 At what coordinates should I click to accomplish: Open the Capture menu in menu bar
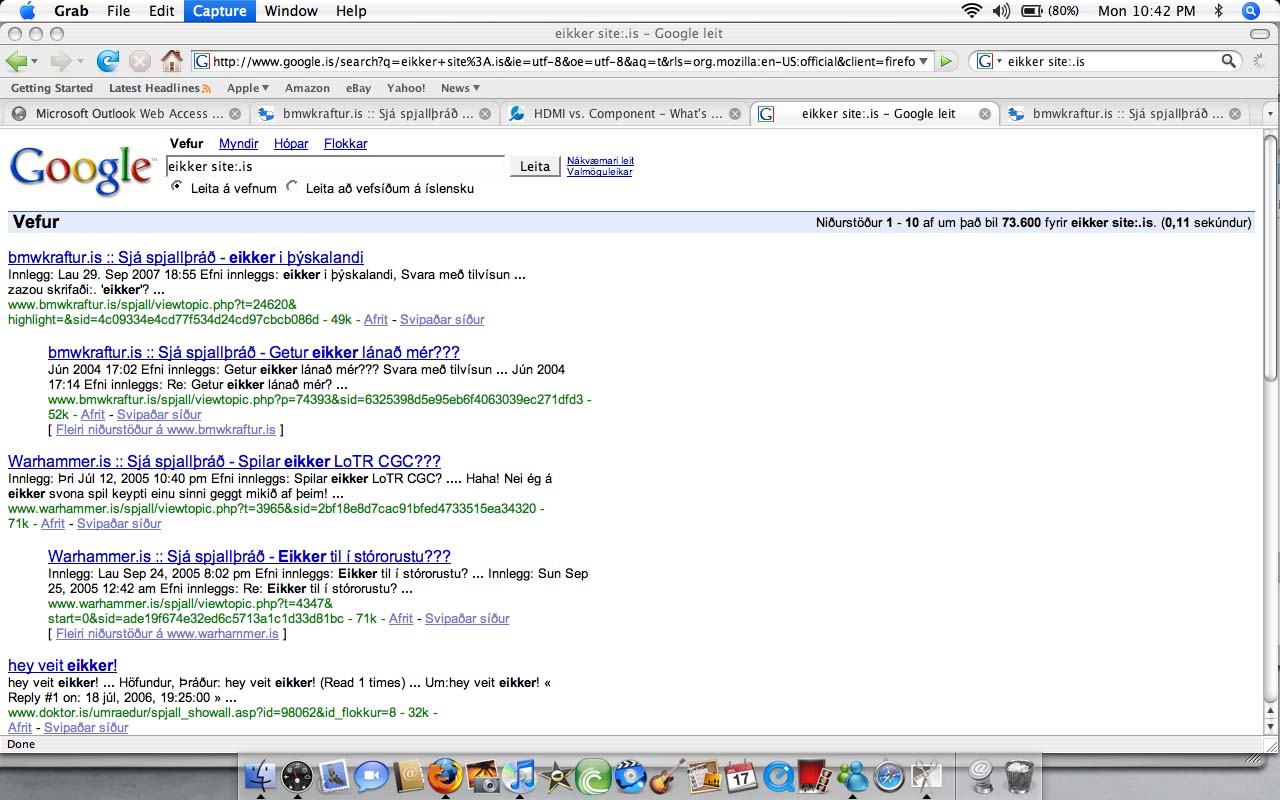tap(219, 11)
